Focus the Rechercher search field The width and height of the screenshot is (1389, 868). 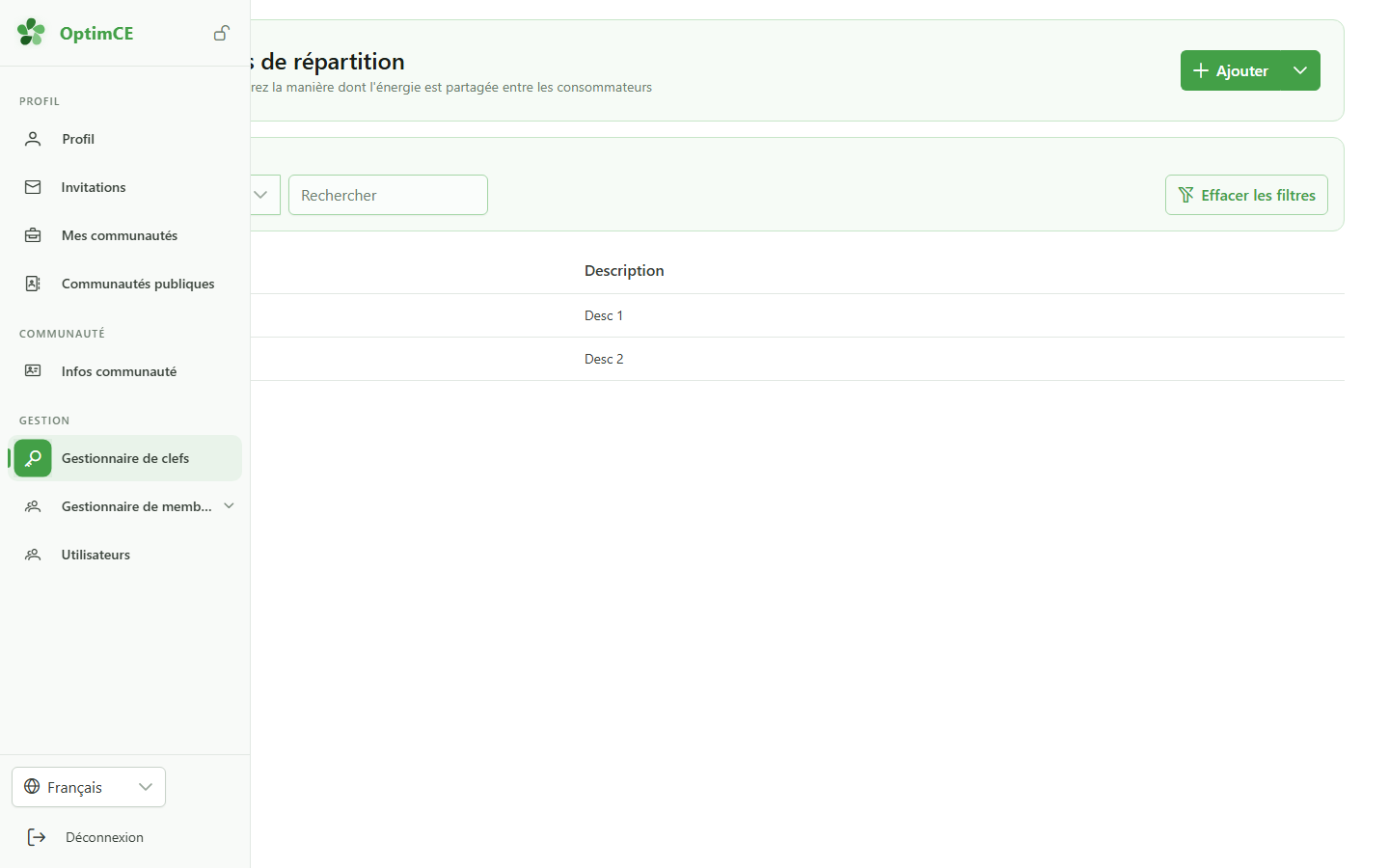point(388,195)
